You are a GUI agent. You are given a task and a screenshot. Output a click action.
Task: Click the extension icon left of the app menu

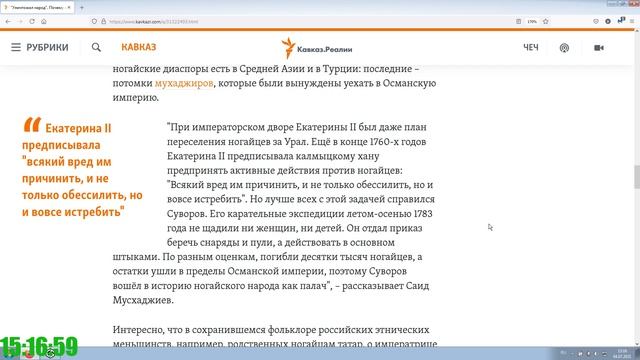pyautogui.click(x=621, y=20)
